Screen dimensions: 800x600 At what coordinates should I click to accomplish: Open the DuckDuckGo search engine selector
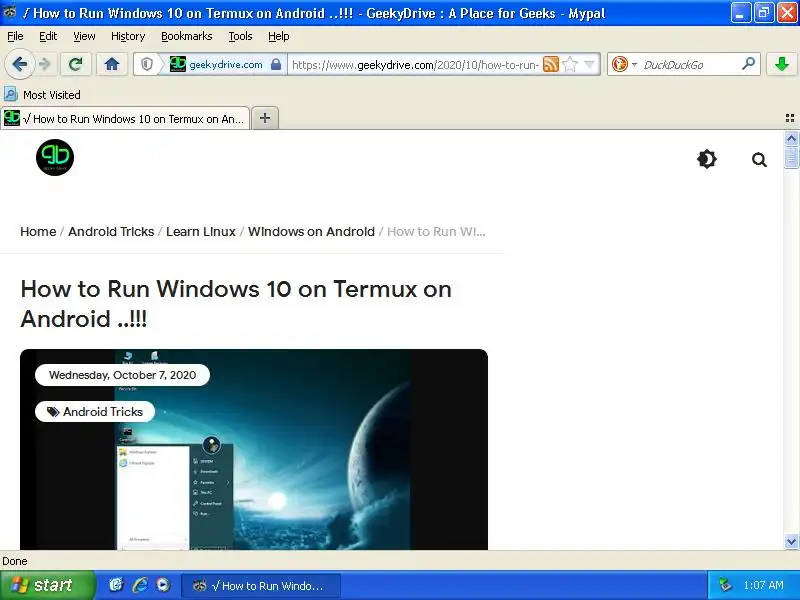point(624,64)
